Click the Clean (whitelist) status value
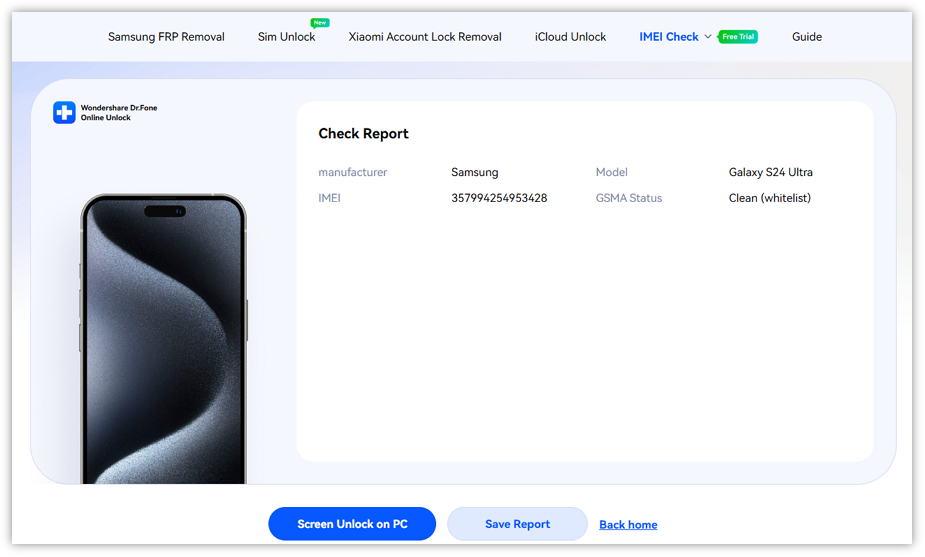 (x=770, y=198)
